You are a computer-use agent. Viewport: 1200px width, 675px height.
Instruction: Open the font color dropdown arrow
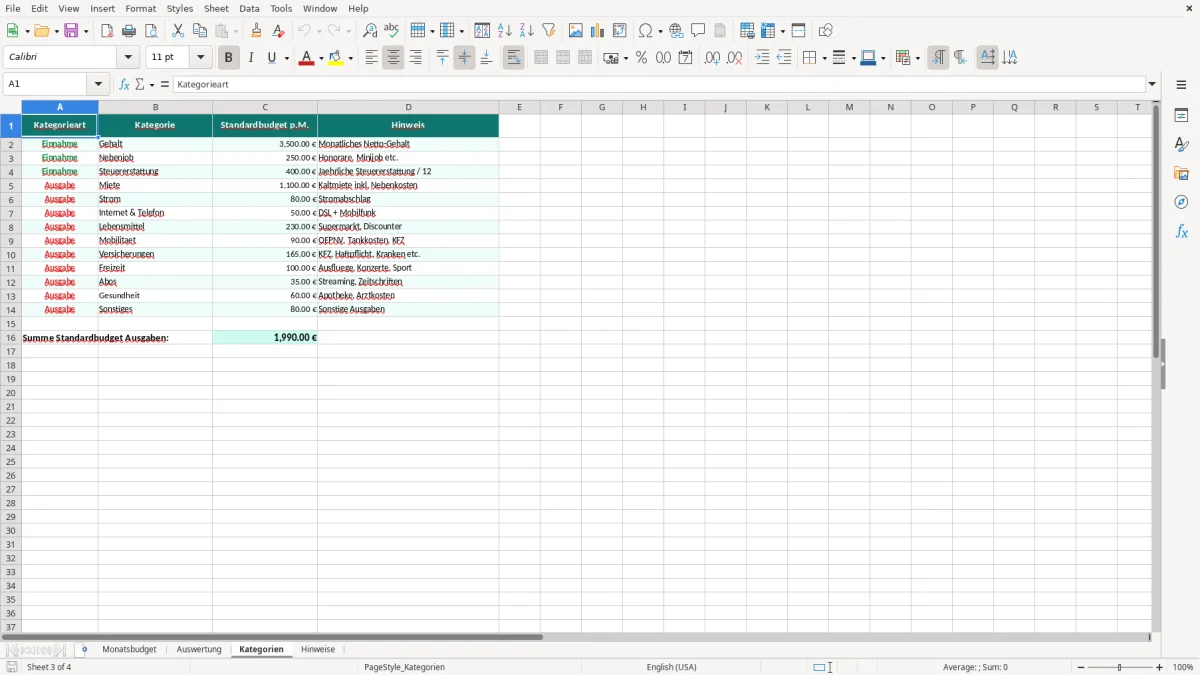click(320, 58)
